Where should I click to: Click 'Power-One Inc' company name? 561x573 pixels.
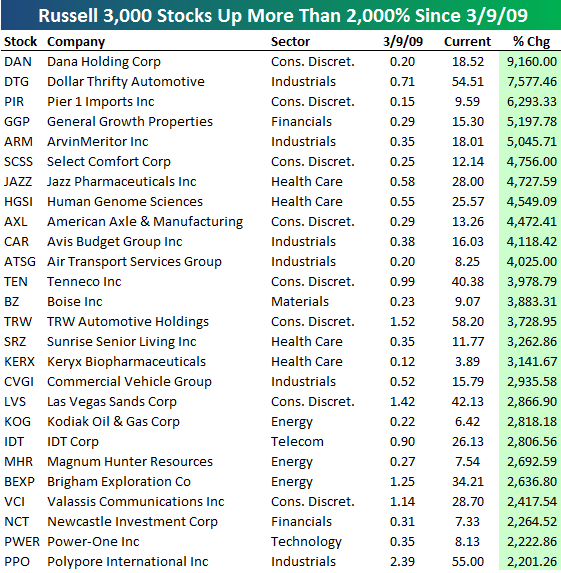(x=93, y=542)
